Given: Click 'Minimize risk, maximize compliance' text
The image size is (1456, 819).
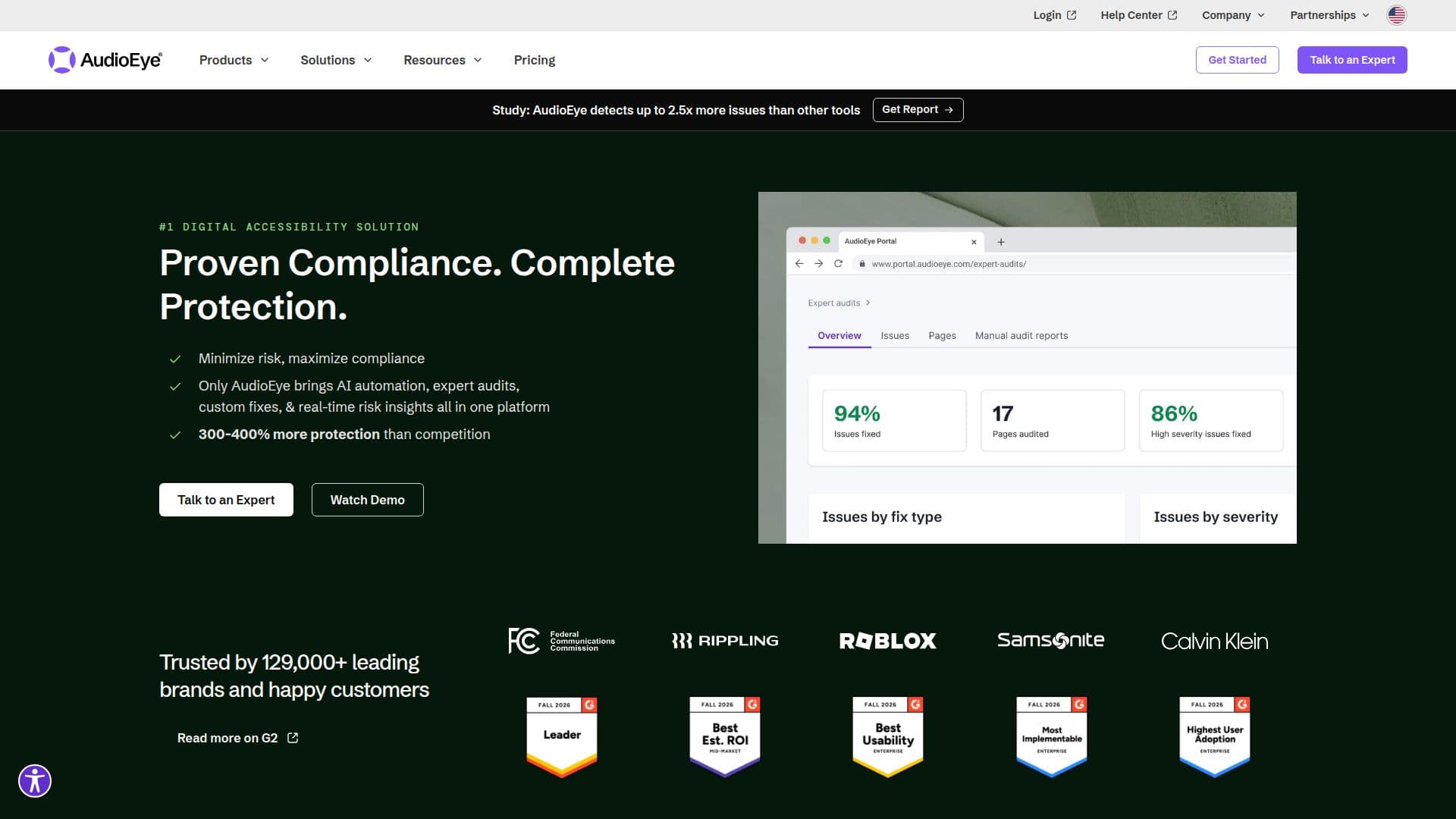Looking at the screenshot, I should tap(312, 359).
